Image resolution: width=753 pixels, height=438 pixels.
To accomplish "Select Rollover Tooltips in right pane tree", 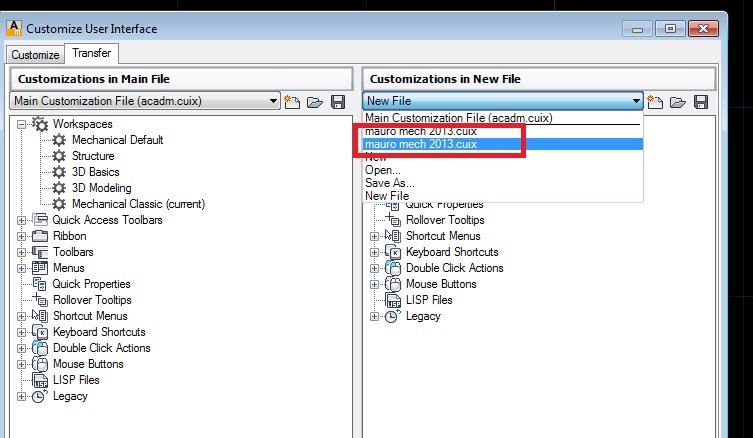I will pos(445,220).
